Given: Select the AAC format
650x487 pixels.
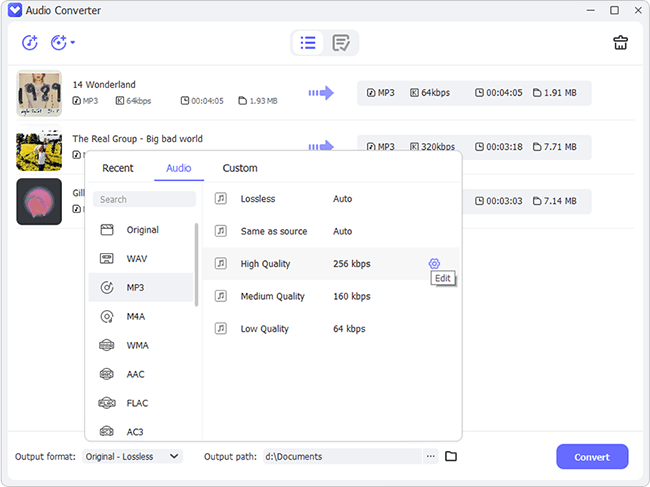Looking at the screenshot, I should [141, 374].
